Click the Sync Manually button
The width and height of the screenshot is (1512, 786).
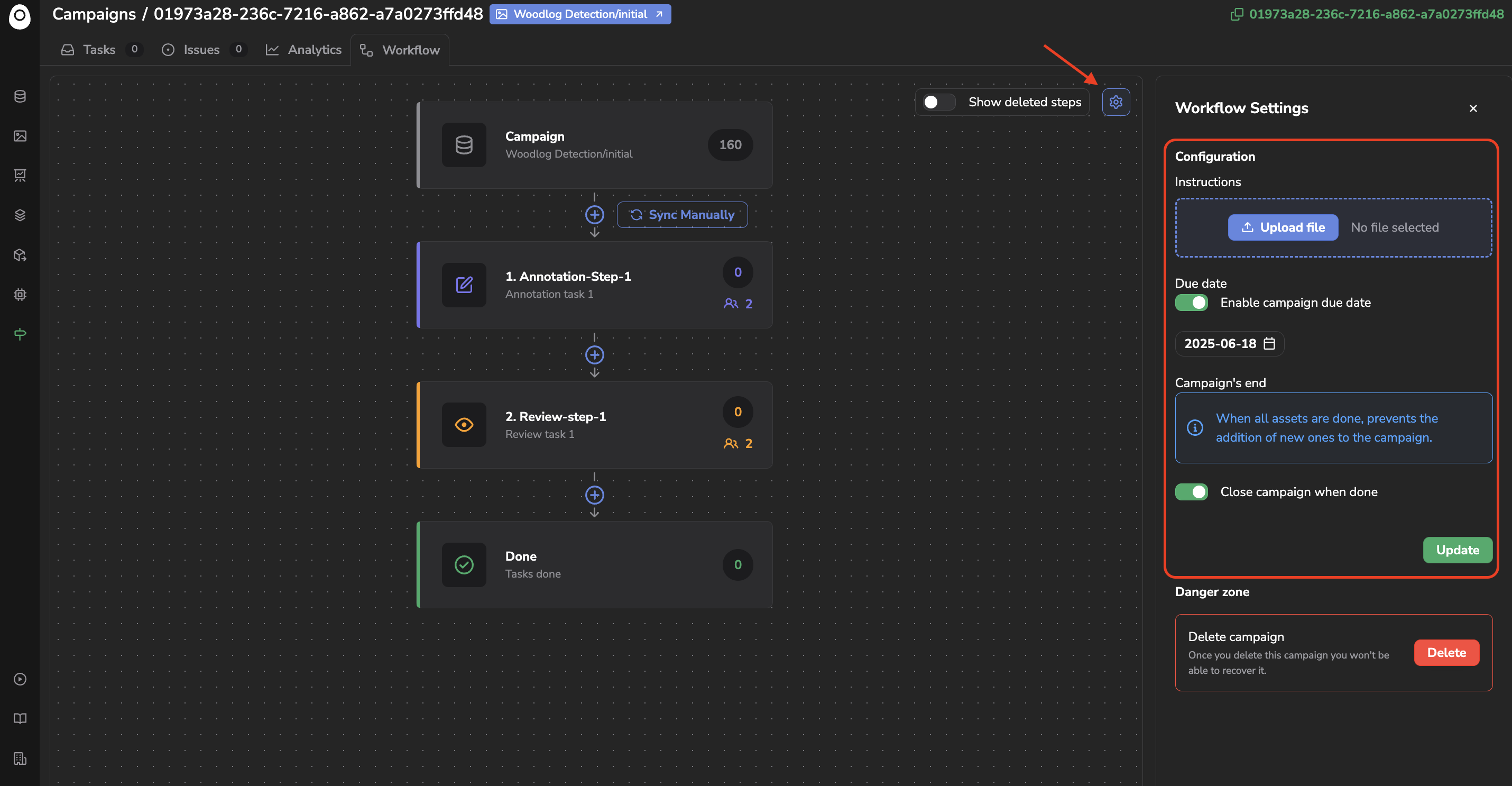[x=682, y=215]
